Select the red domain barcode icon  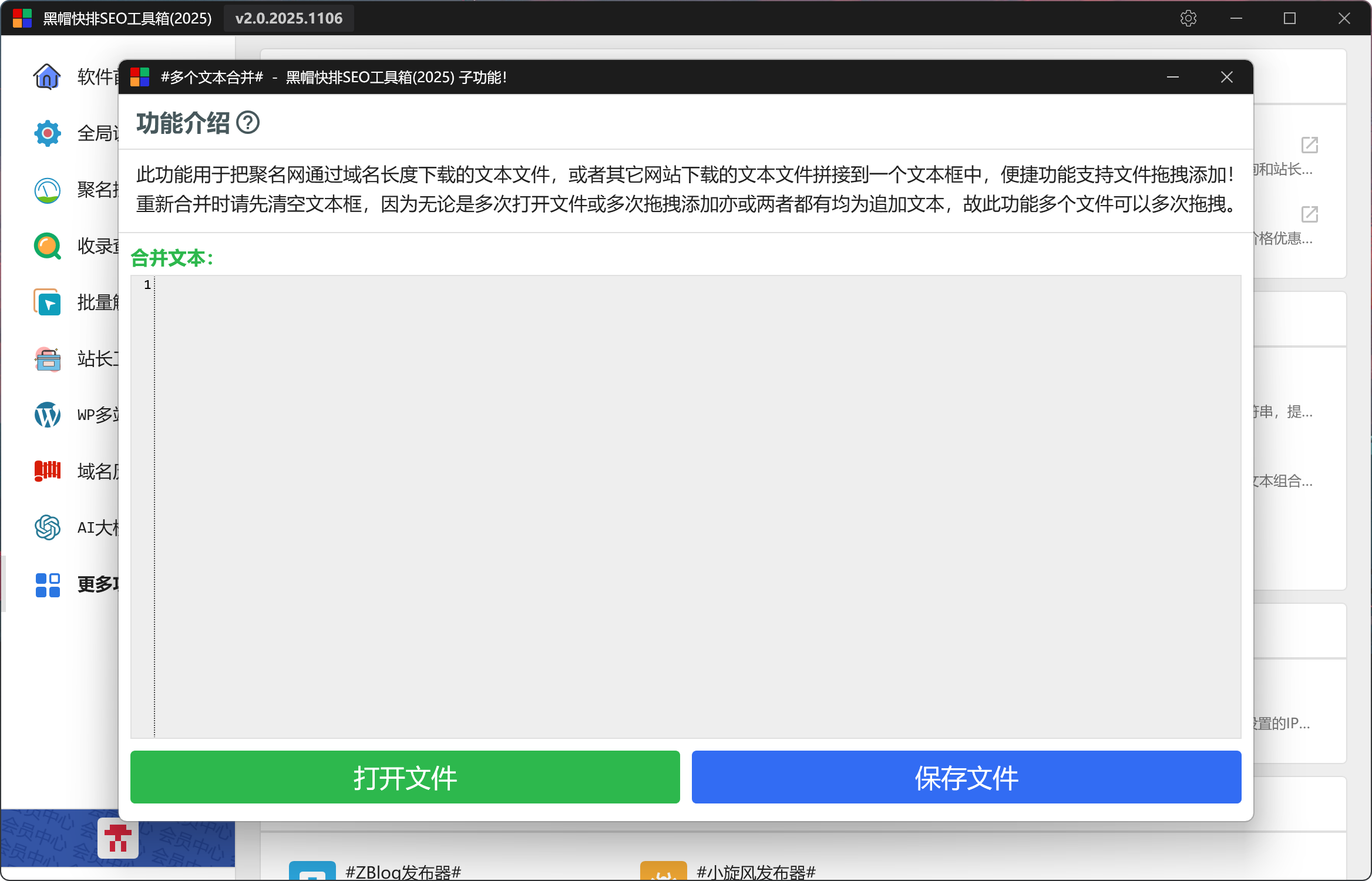(x=47, y=471)
